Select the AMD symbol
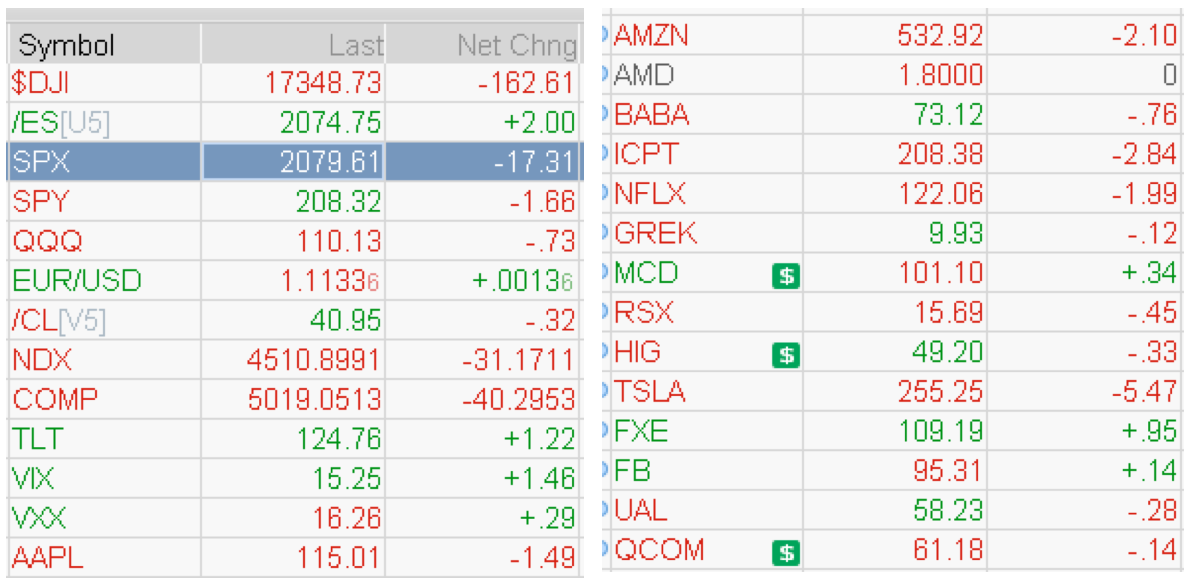1198x582 pixels. click(x=645, y=75)
